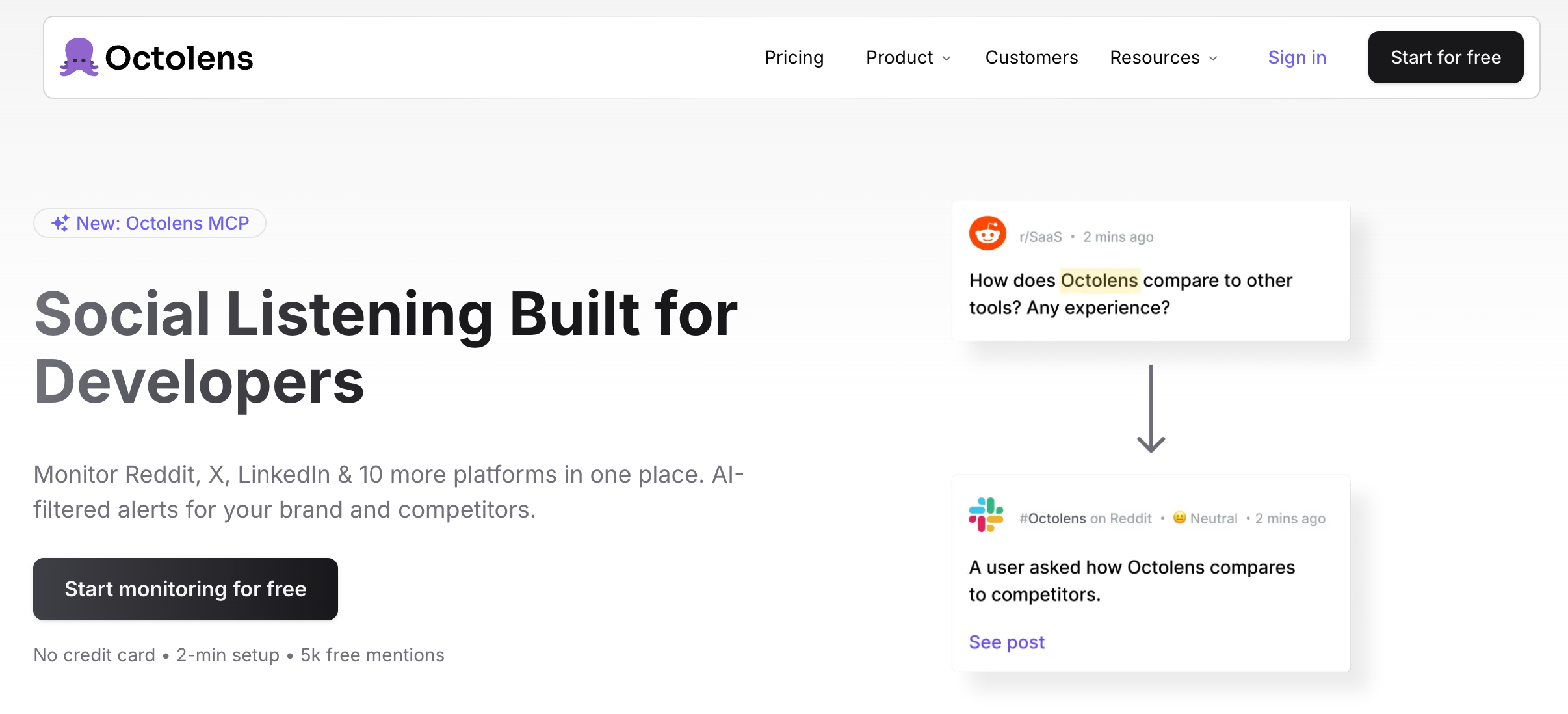Click the sparkle icon in the MCP badge
The height and width of the screenshot is (714, 1568).
(x=60, y=223)
